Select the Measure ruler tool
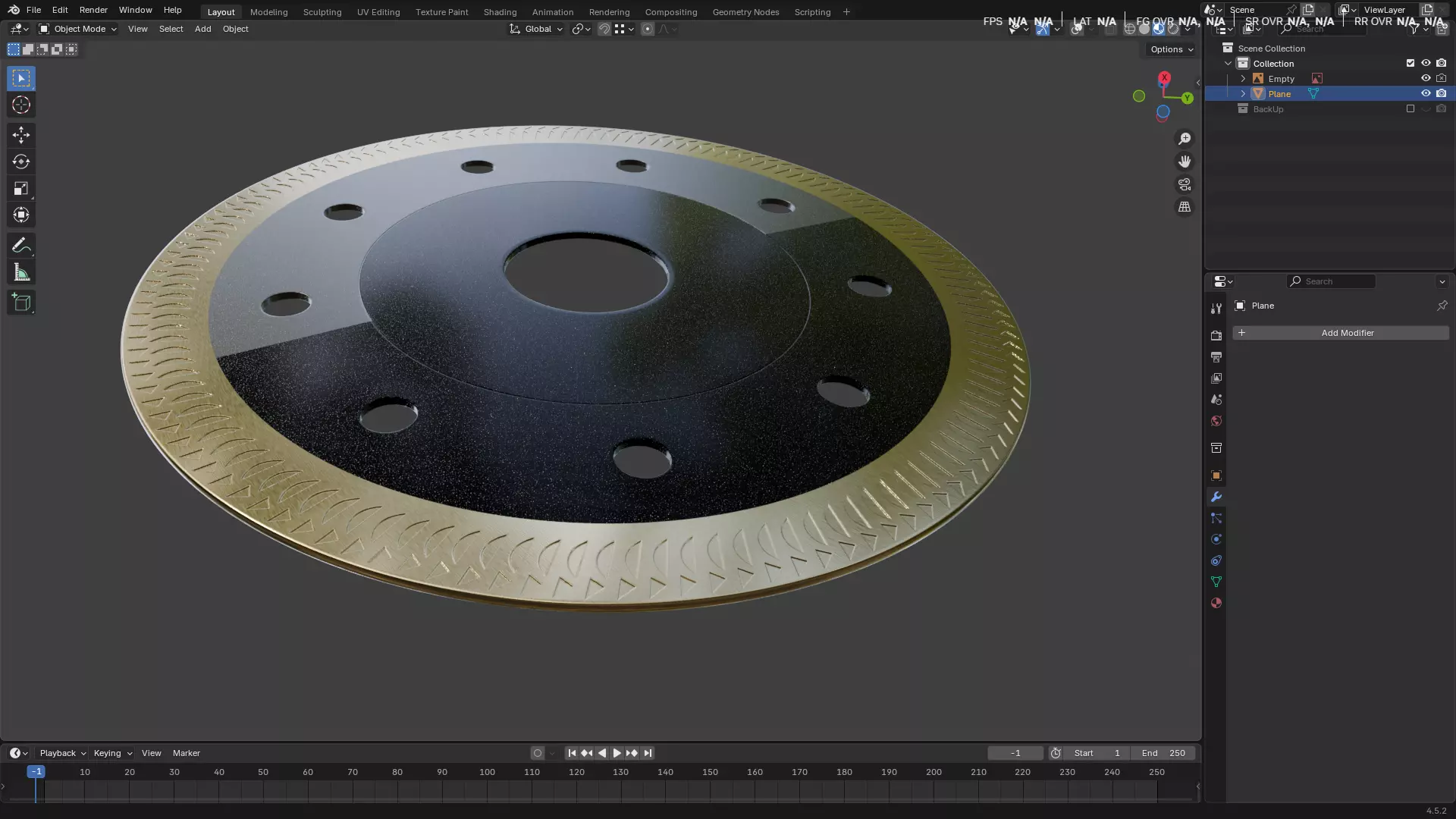The image size is (1456, 819). coord(21,272)
